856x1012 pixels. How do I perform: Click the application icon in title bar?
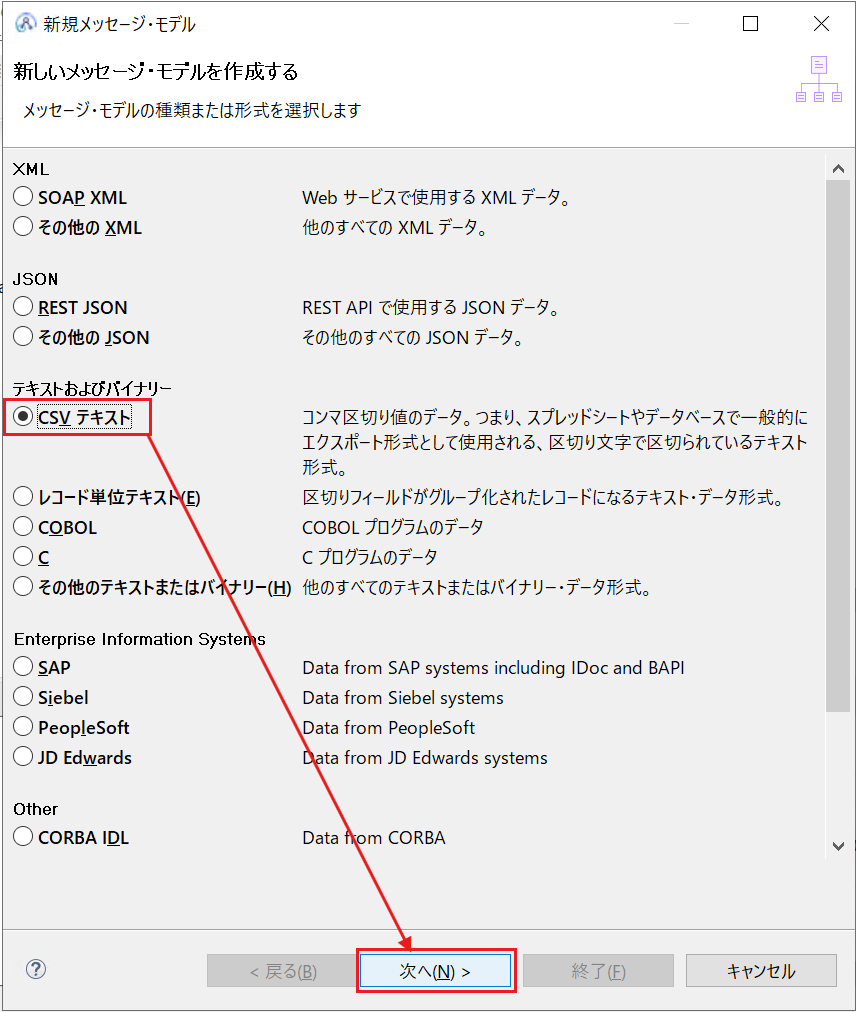tap(25, 23)
